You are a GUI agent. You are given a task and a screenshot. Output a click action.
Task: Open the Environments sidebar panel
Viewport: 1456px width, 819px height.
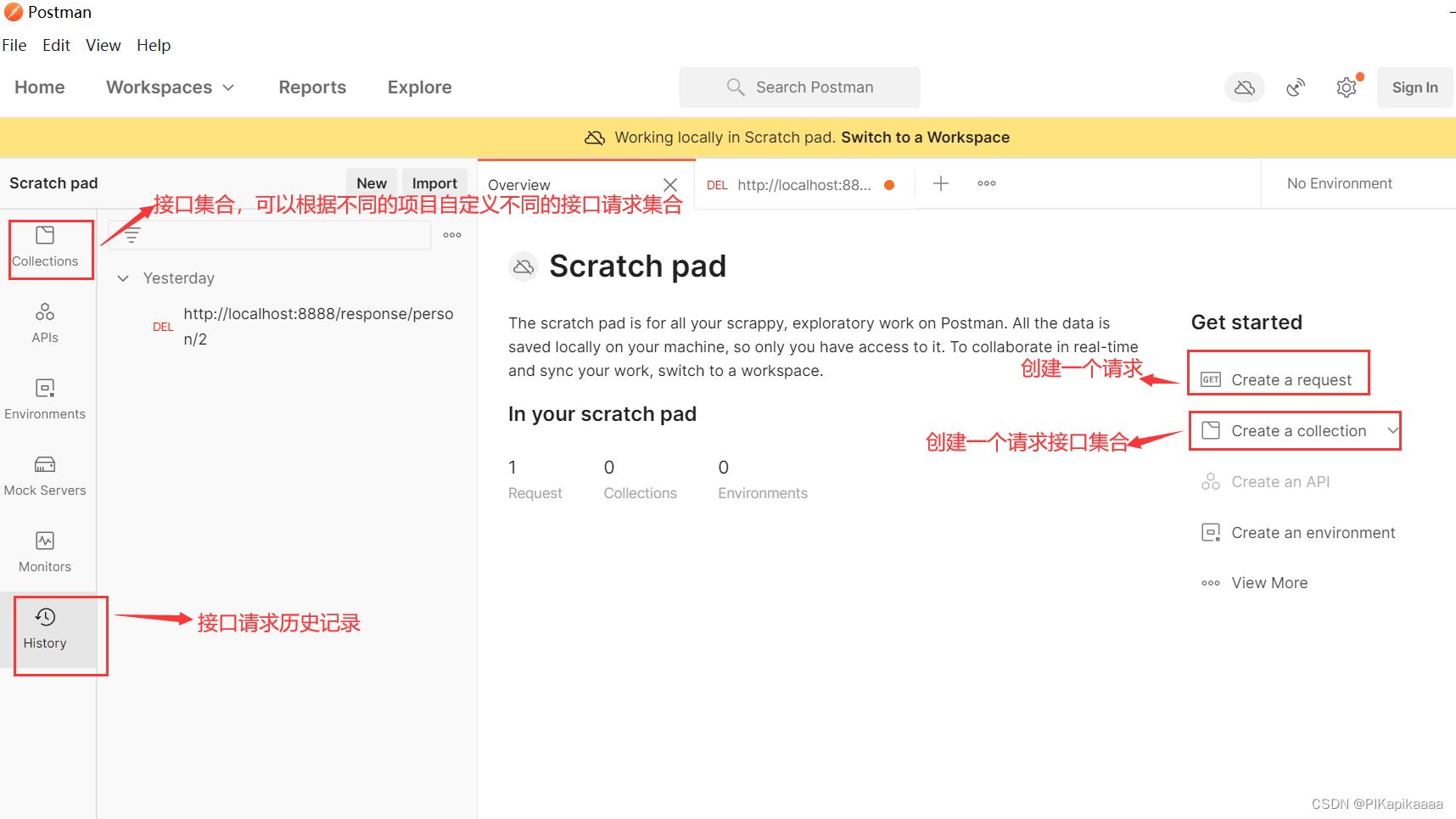point(45,400)
